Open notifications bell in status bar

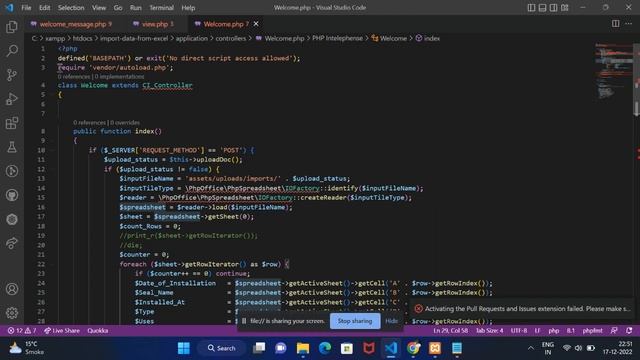tap(629, 331)
